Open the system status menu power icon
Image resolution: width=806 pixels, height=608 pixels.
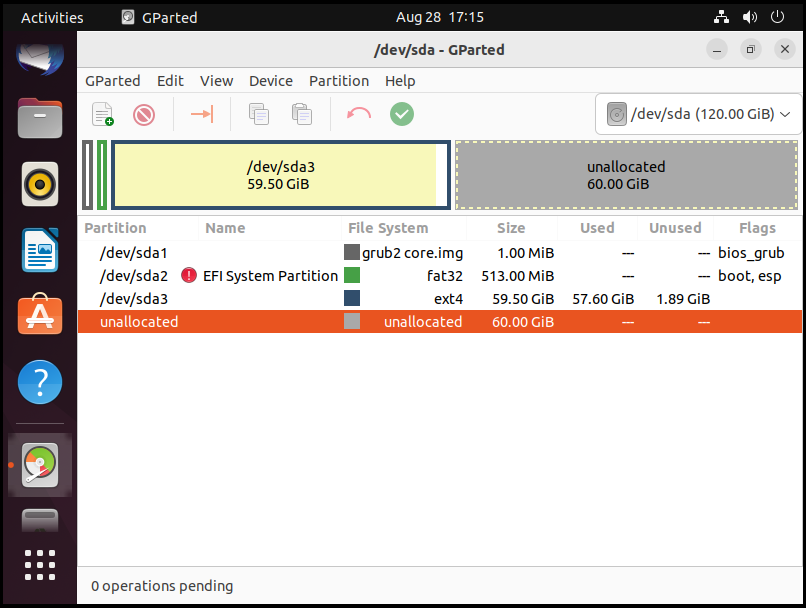pyautogui.click(x=776, y=17)
